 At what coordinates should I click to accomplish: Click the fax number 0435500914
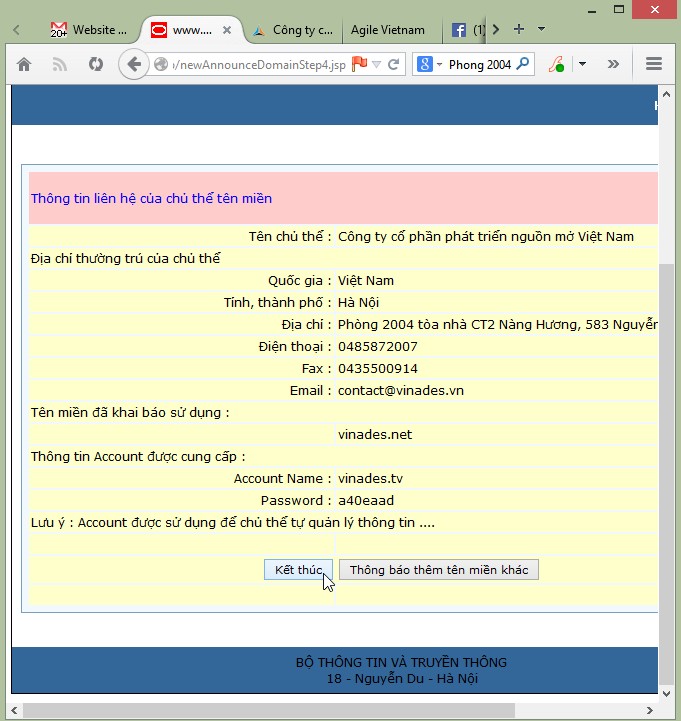[378, 368]
